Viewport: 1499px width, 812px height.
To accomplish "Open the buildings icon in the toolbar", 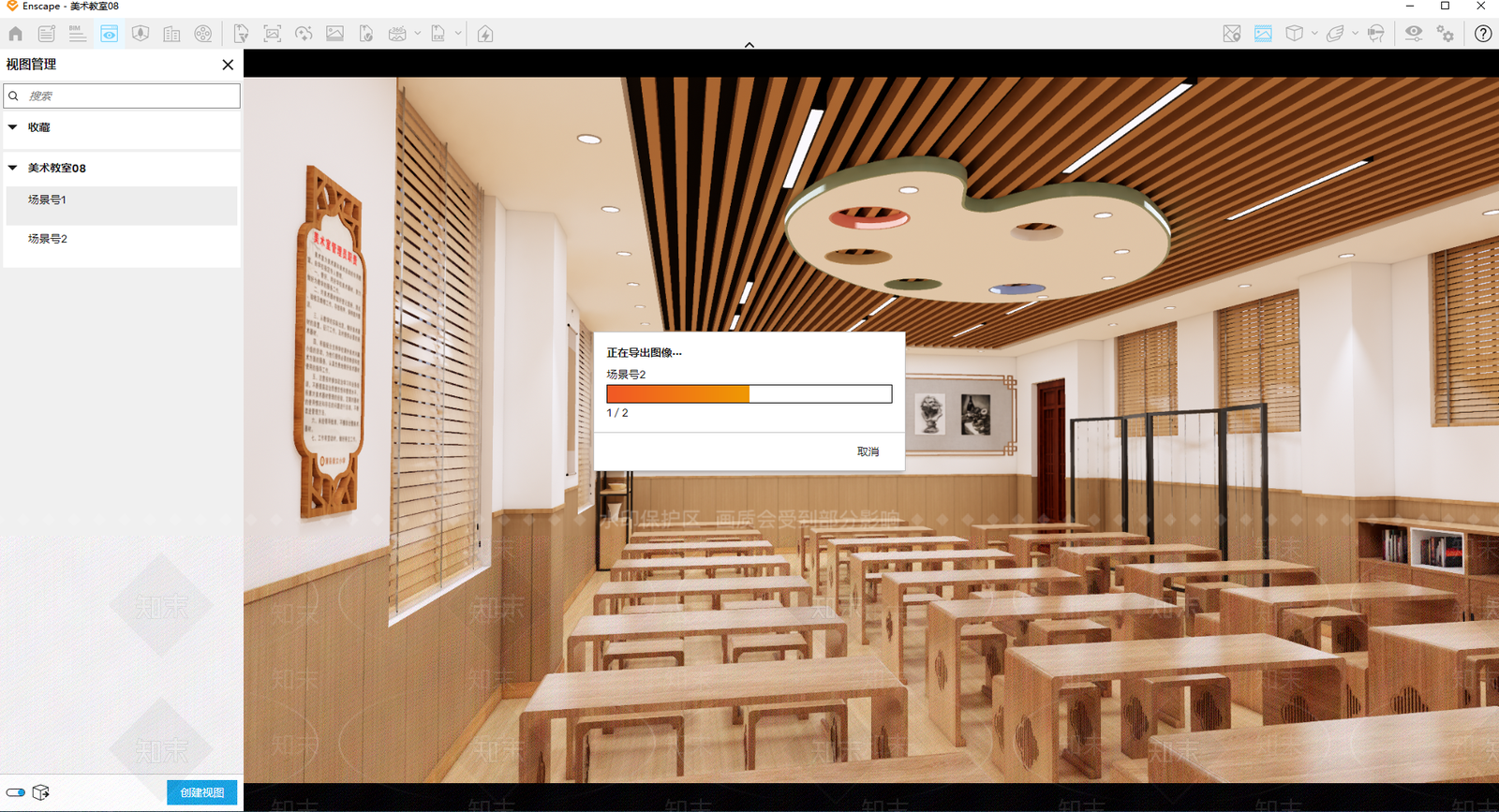I will 171,34.
